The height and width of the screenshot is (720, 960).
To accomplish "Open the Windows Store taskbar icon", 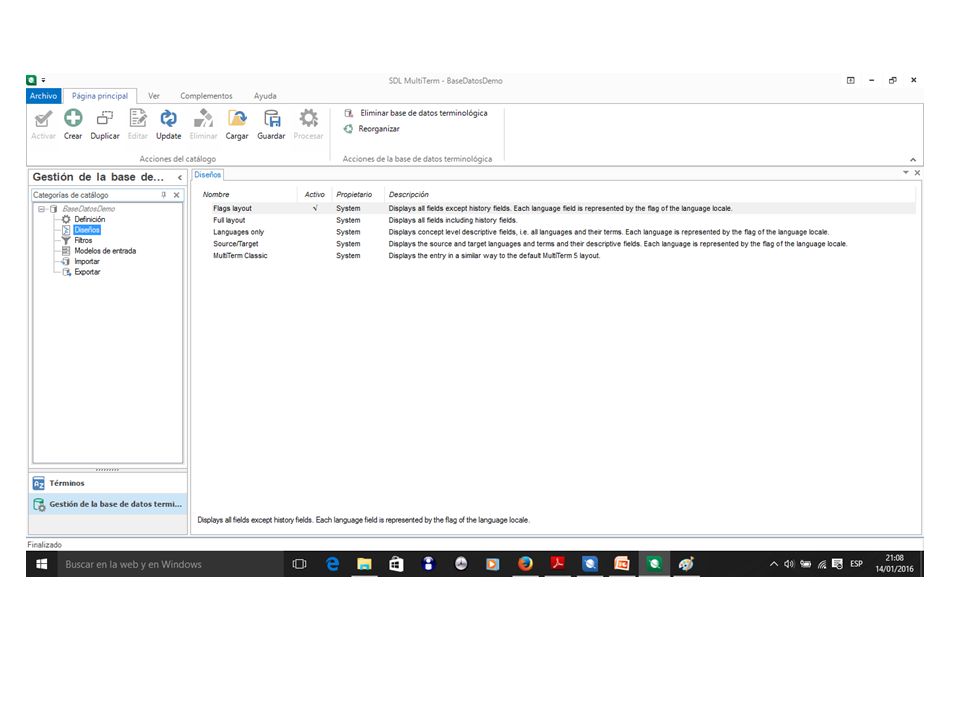I will pos(396,564).
